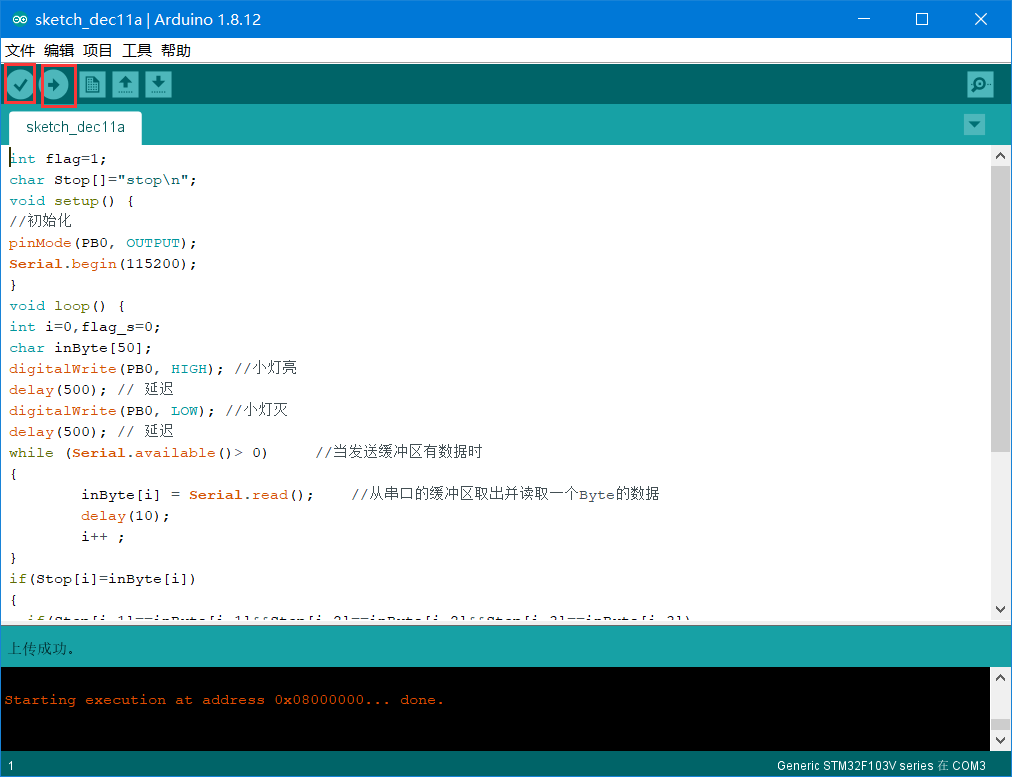This screenshot has height=777, width=1012.
Task: Click the console scrollbar down arrow
Action: click(x=1000, y=740)
